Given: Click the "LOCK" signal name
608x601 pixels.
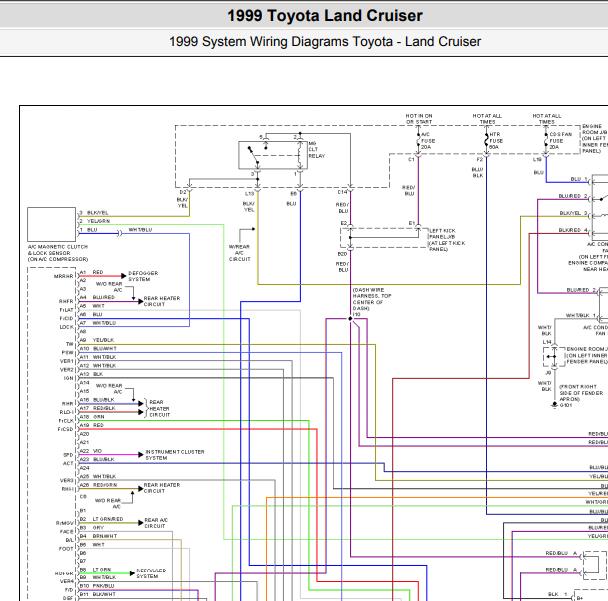Looking at the screenshot, I should point(67,327).
